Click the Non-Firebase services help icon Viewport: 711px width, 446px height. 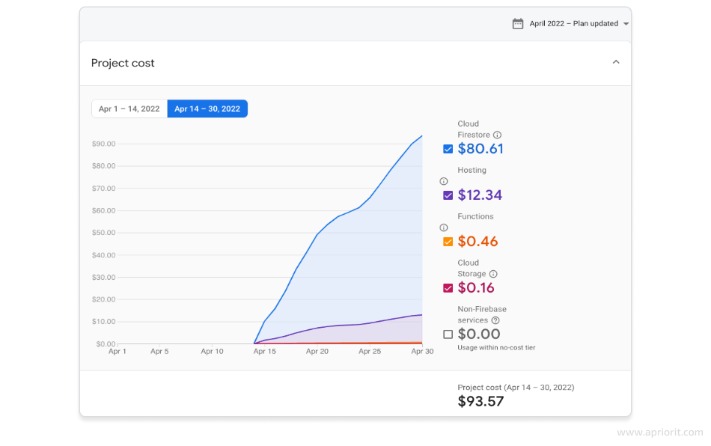(x=495, y=320)
